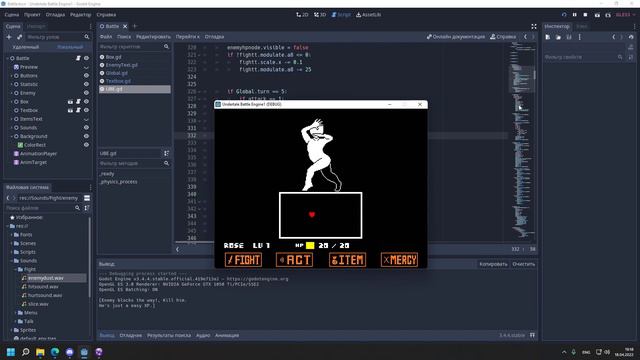Expand the Menu sounds folder
This screenshot has width=640, height=360.
click(x=16, y=313)
